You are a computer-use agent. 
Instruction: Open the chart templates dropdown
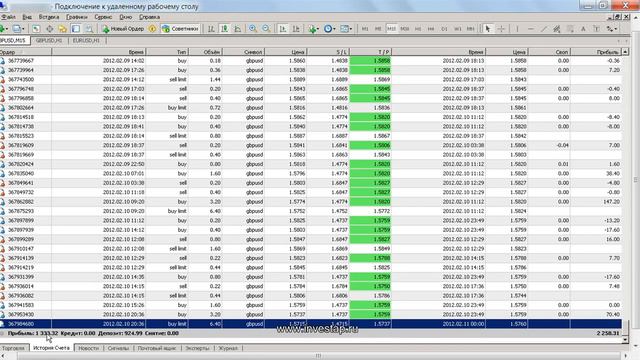[346, 29]
